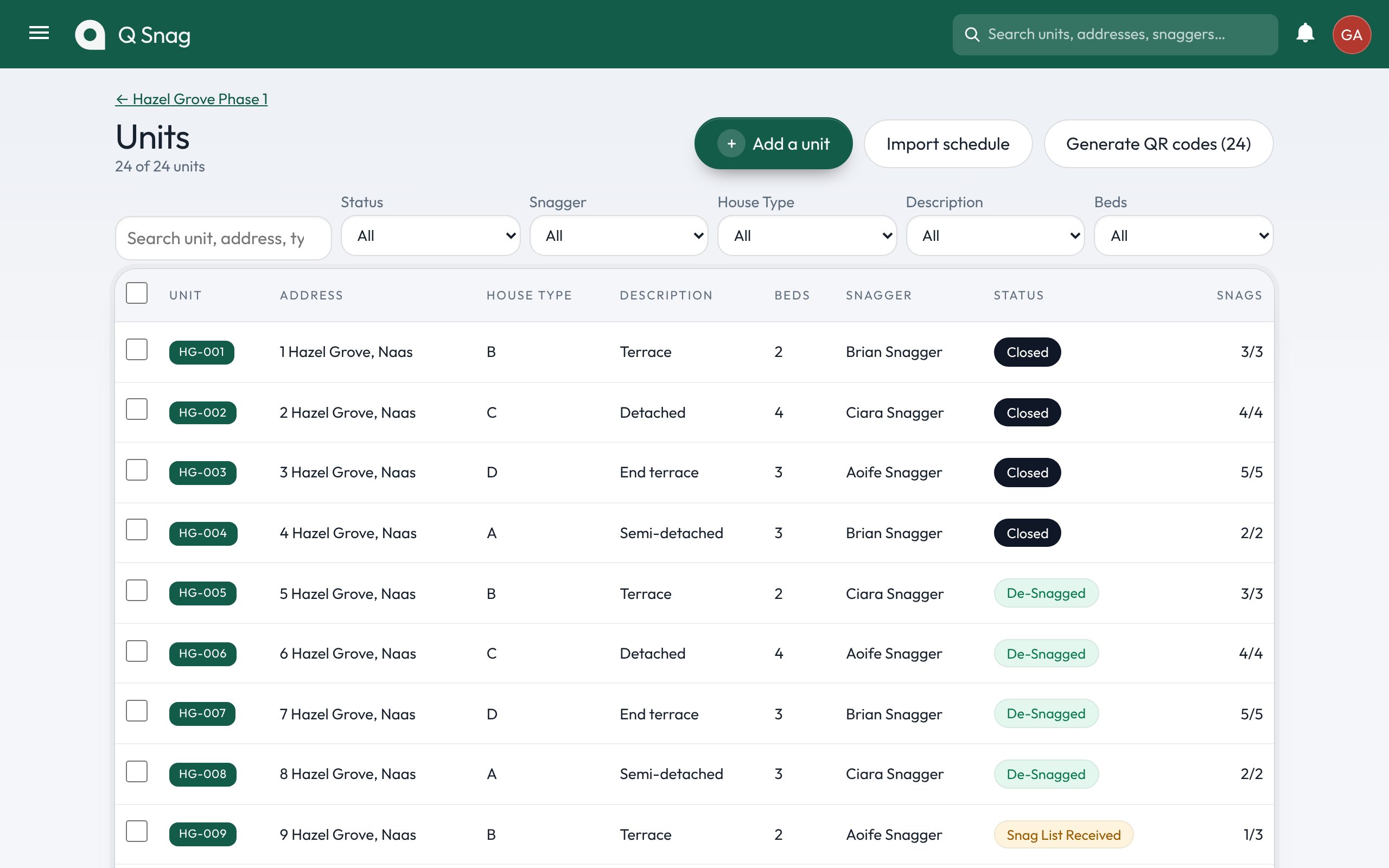Focus the top search units, addresses field
This screenshot has height=868, width=1389.
(1114, 34)
